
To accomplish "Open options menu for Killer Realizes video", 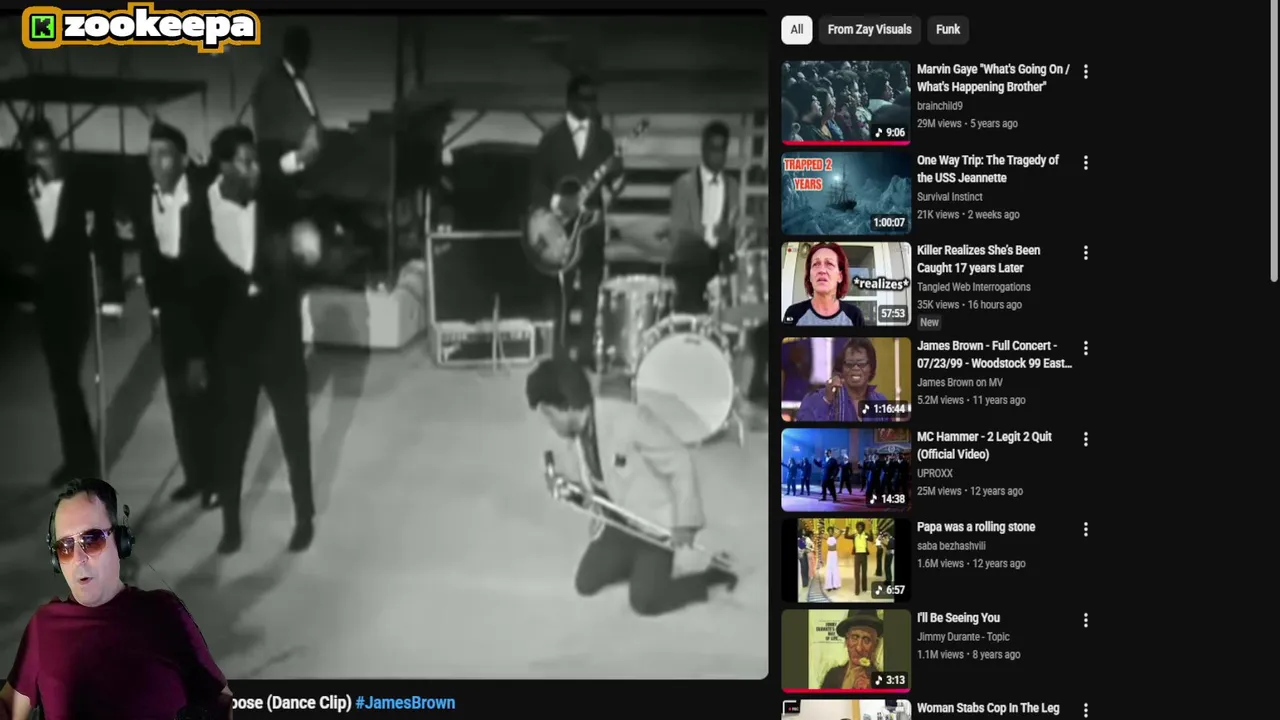I will click(x=1085, y=253).
